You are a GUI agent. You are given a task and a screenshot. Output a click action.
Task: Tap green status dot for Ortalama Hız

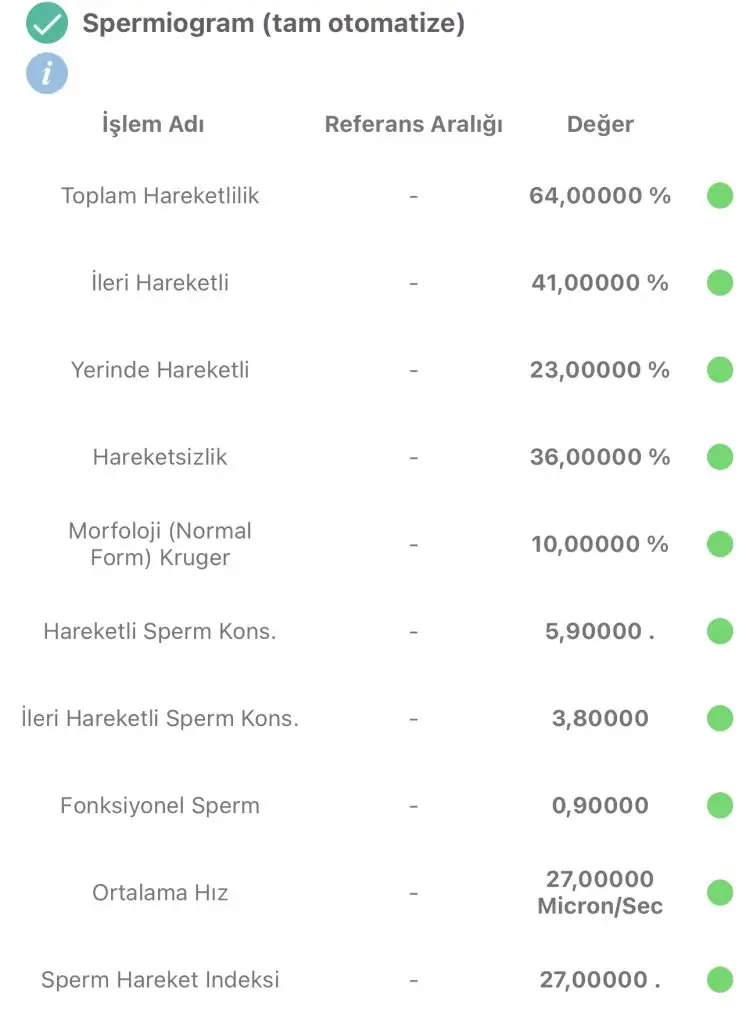(720, 892)
